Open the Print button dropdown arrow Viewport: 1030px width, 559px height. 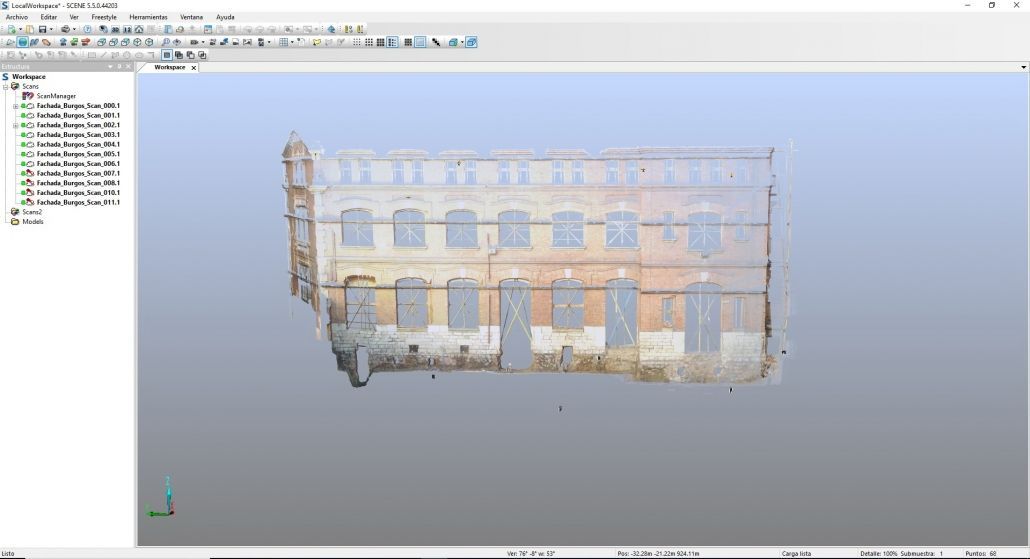click(74, 30)
